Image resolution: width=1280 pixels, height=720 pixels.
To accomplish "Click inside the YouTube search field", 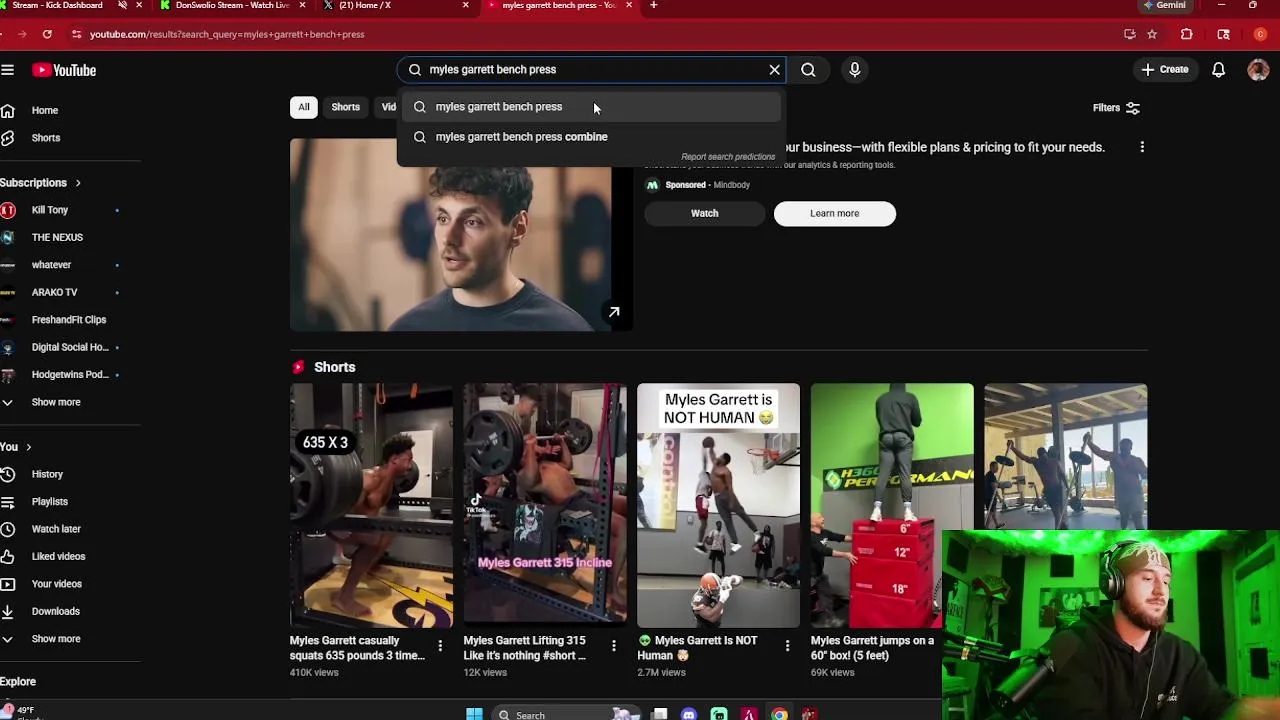I will pos(590,70).
